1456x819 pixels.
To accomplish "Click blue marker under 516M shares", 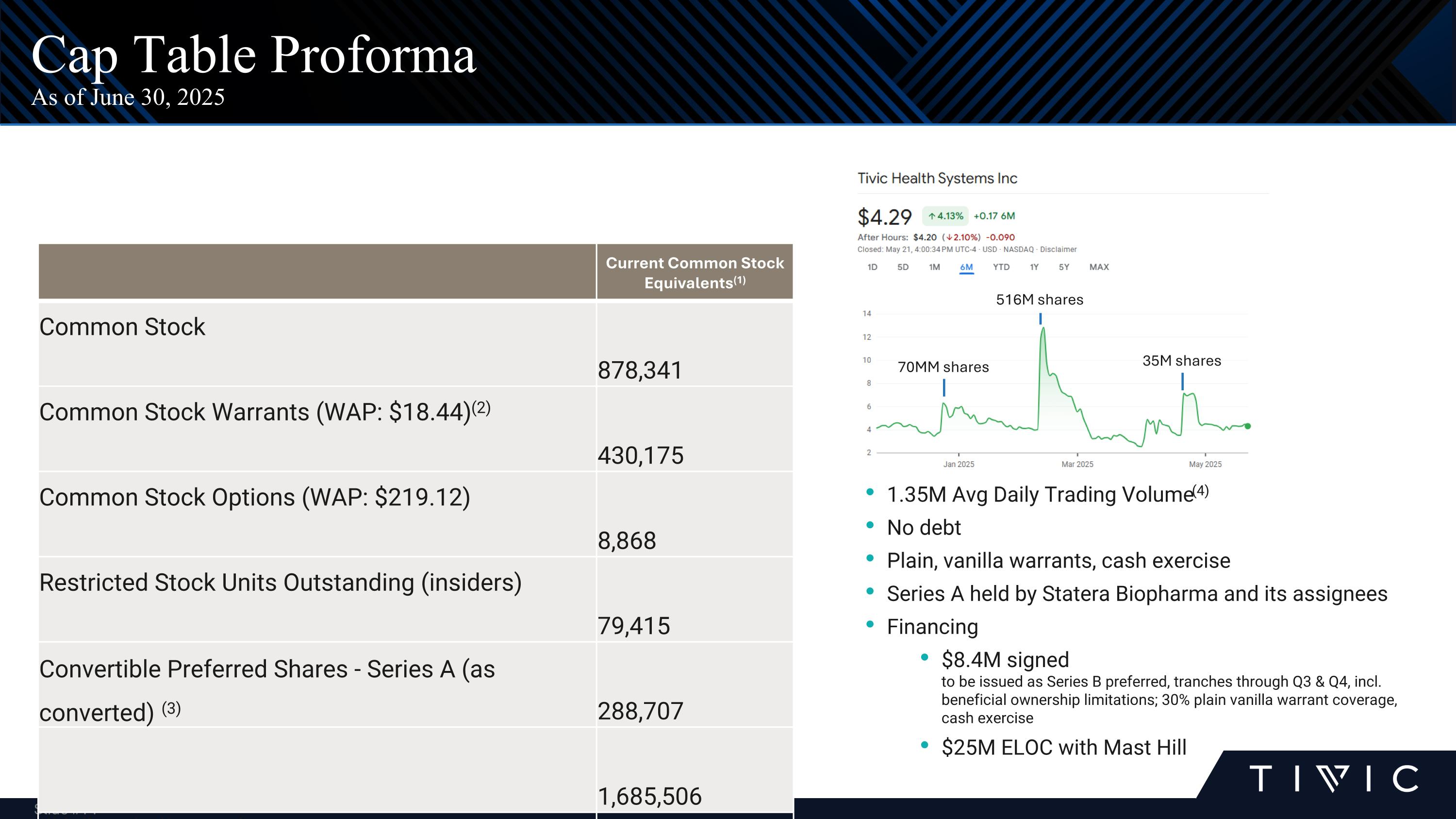I will point(1041,319).
